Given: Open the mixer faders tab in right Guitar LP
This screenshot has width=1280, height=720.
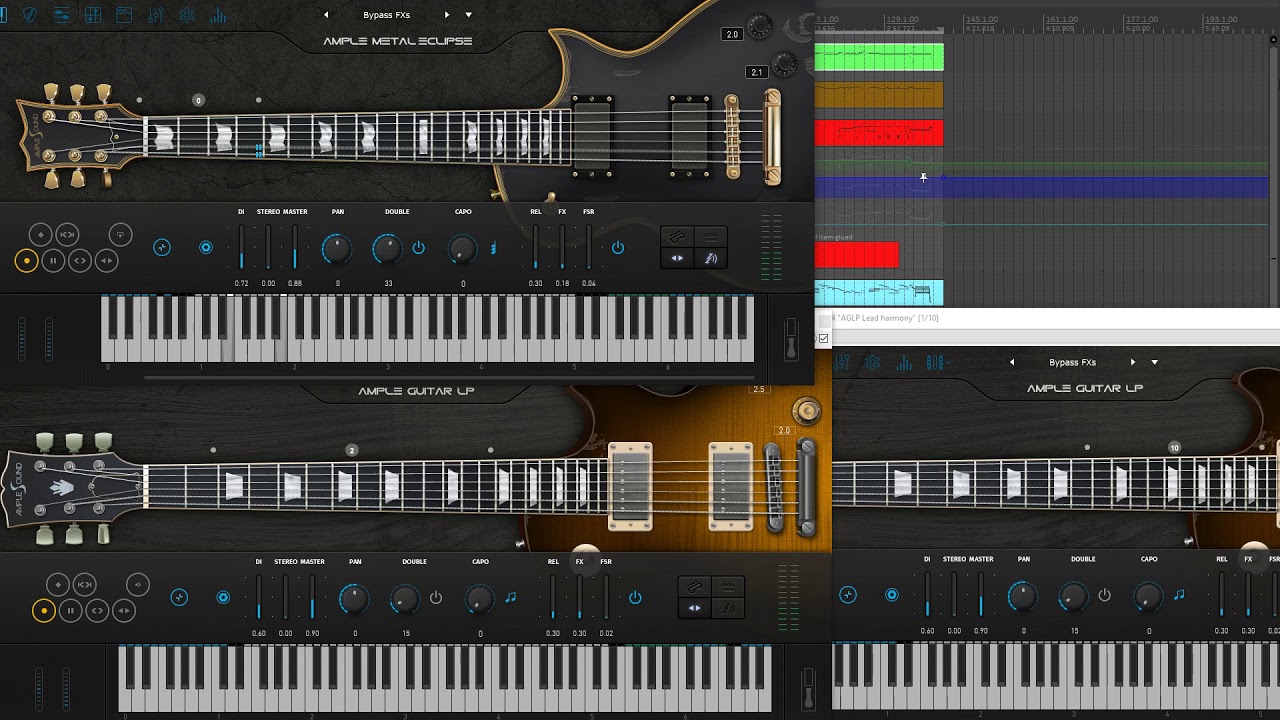Looking at the screenshot, I should (841, 362).
